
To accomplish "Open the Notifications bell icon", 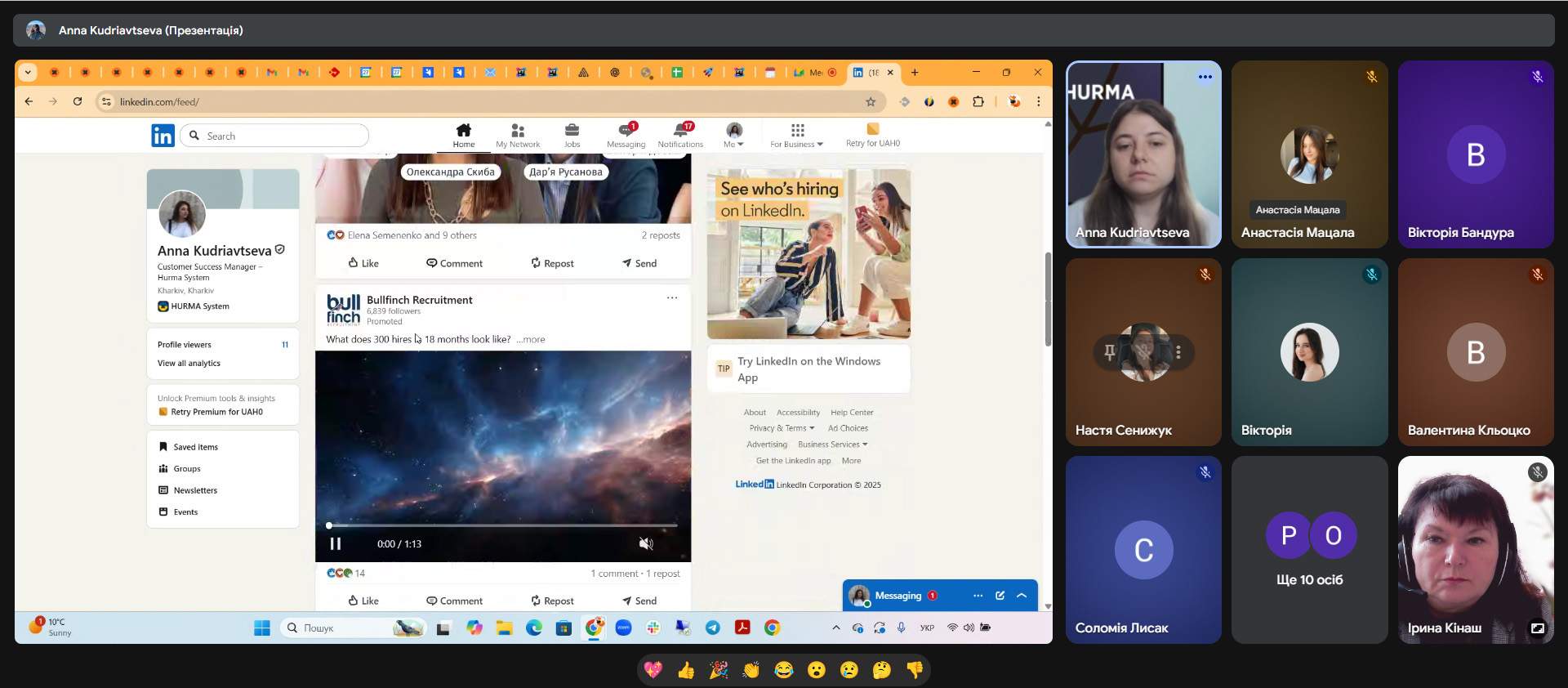I will pos(680,131).
